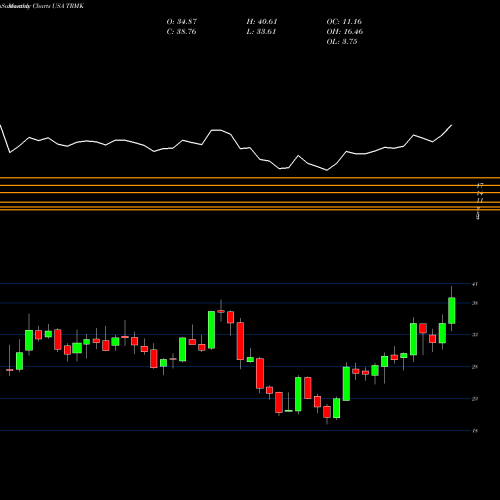This screenshot has height=500, width=500.
Task: Click the 'OL: 3.75' reading
Action: click(x=342, y=42)
